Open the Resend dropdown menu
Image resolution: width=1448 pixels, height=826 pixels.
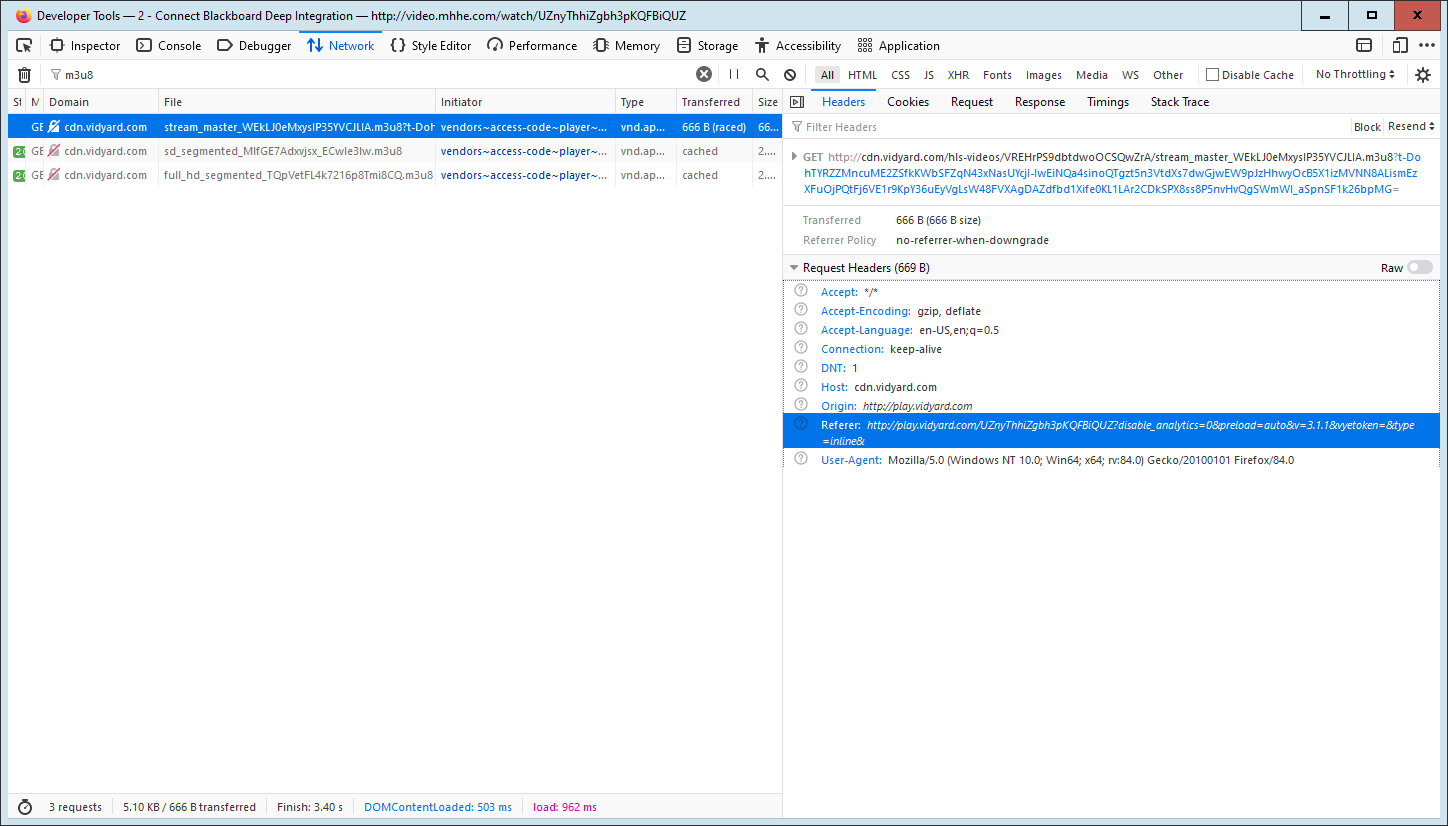click(x=1412, y=127)
